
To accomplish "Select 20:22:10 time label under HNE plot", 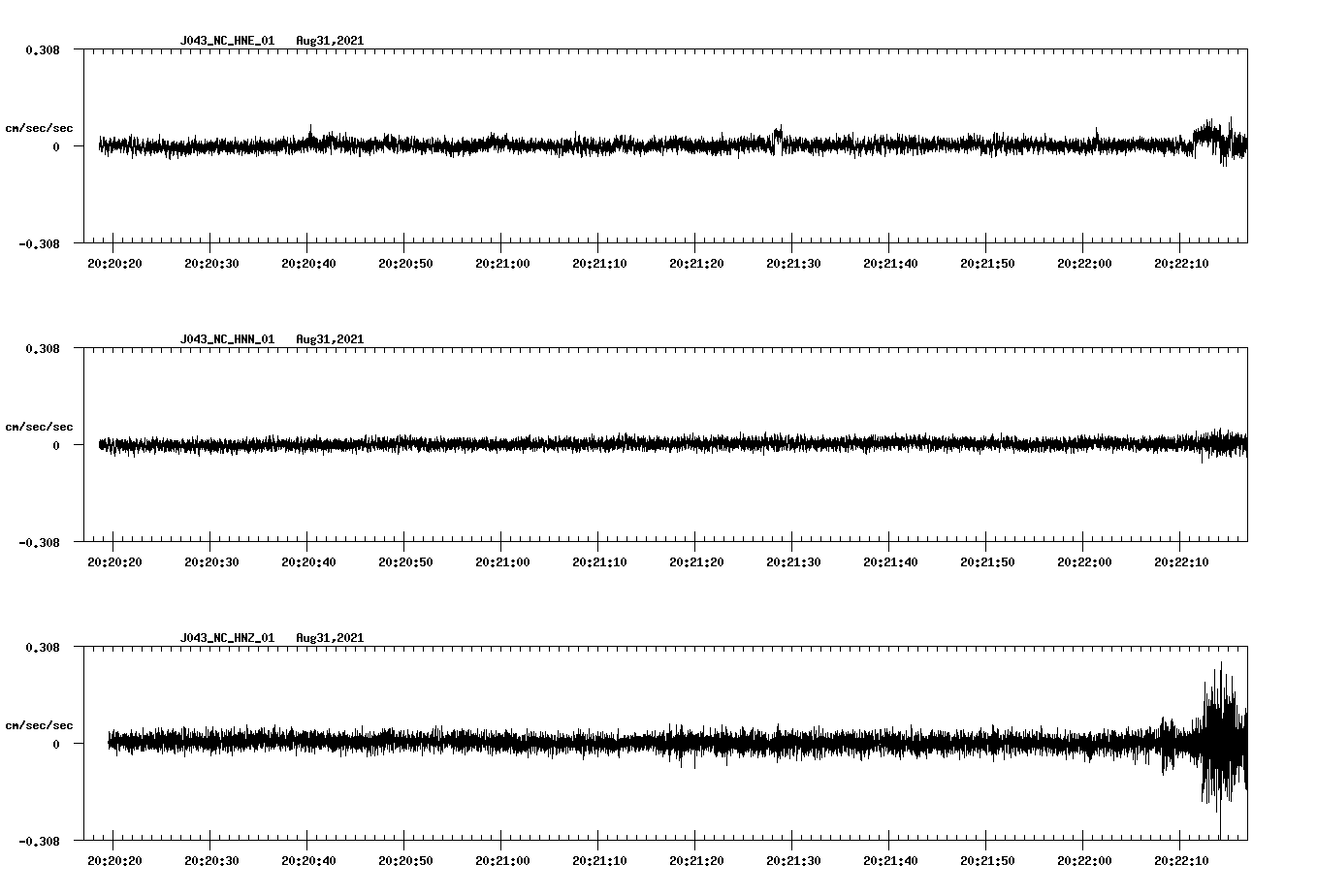I will point(1181,263).
